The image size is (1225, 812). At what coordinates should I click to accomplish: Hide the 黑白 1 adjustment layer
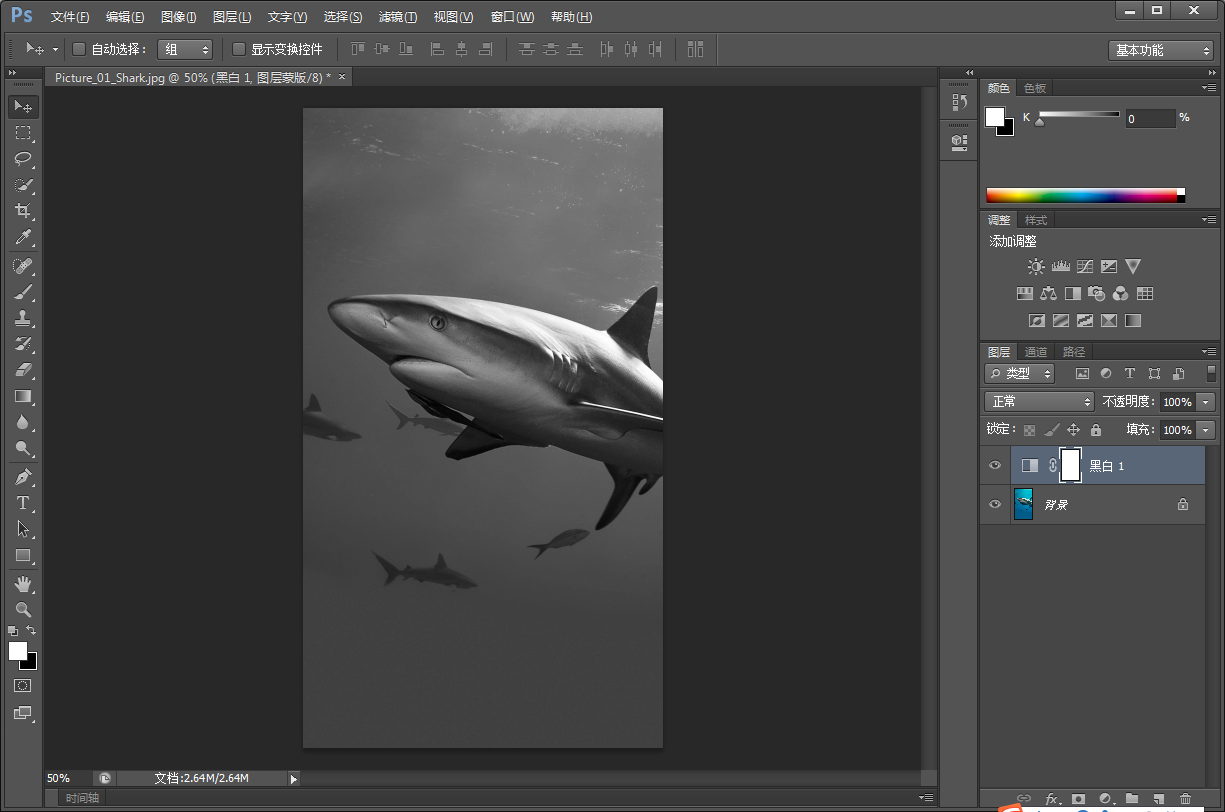(994, 466)
